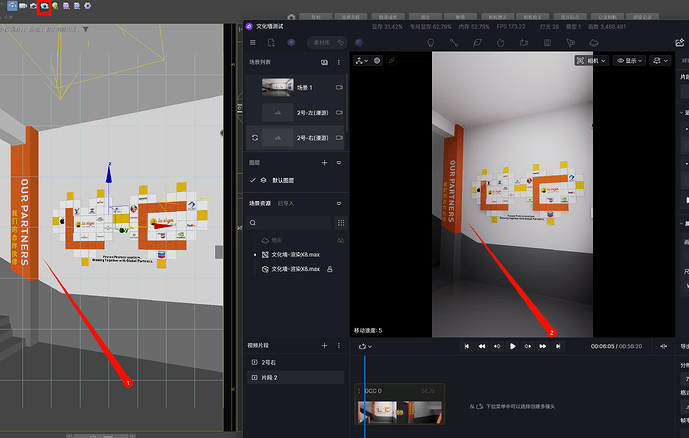Toggle the checkmark on 默认图层
Screen dimensions: 689x438
[253, 180]
